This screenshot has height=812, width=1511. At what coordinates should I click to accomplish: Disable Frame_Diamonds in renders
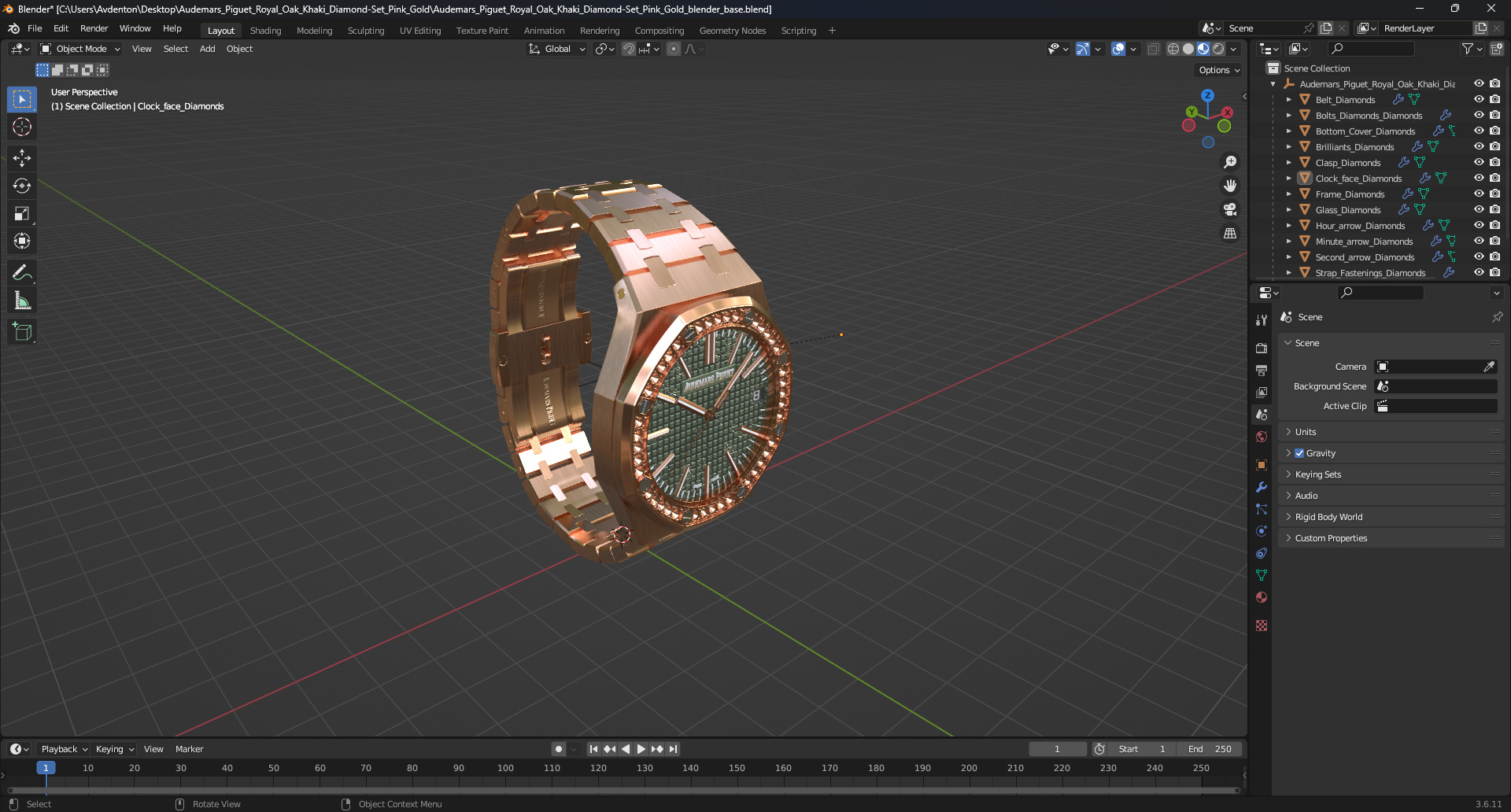pos(1494,194)
